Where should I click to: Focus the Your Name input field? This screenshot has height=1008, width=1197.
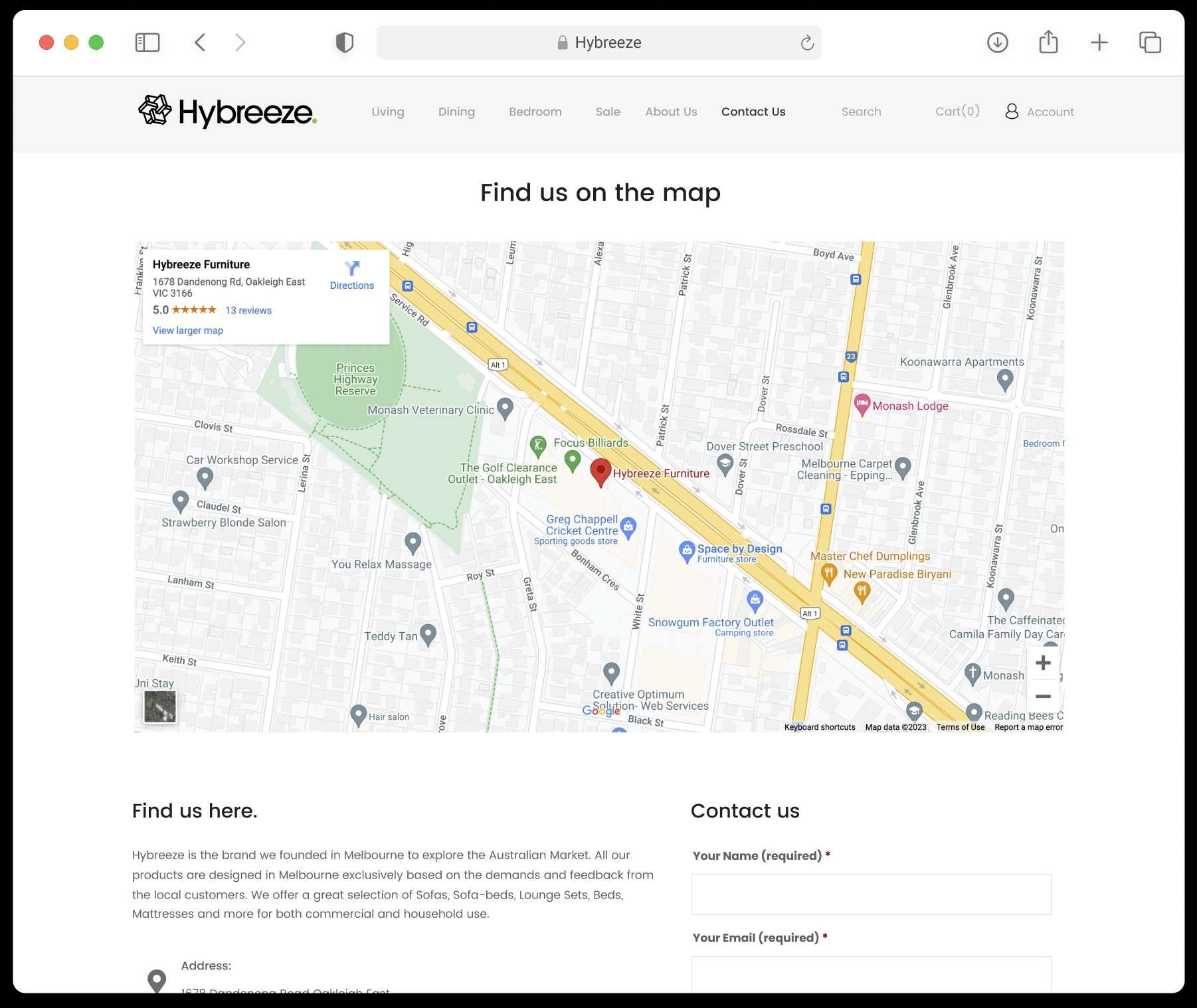click(x=871, y=894)
